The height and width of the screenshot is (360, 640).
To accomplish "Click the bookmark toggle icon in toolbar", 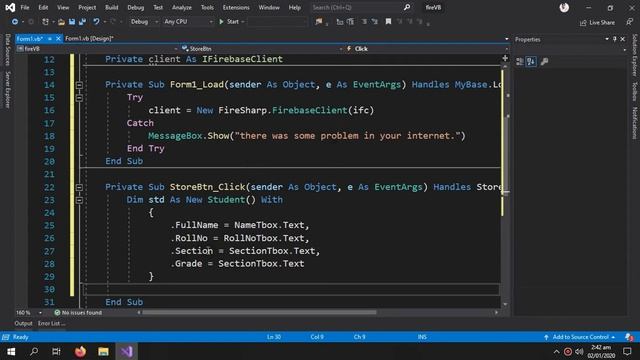I will click(388, 22).
